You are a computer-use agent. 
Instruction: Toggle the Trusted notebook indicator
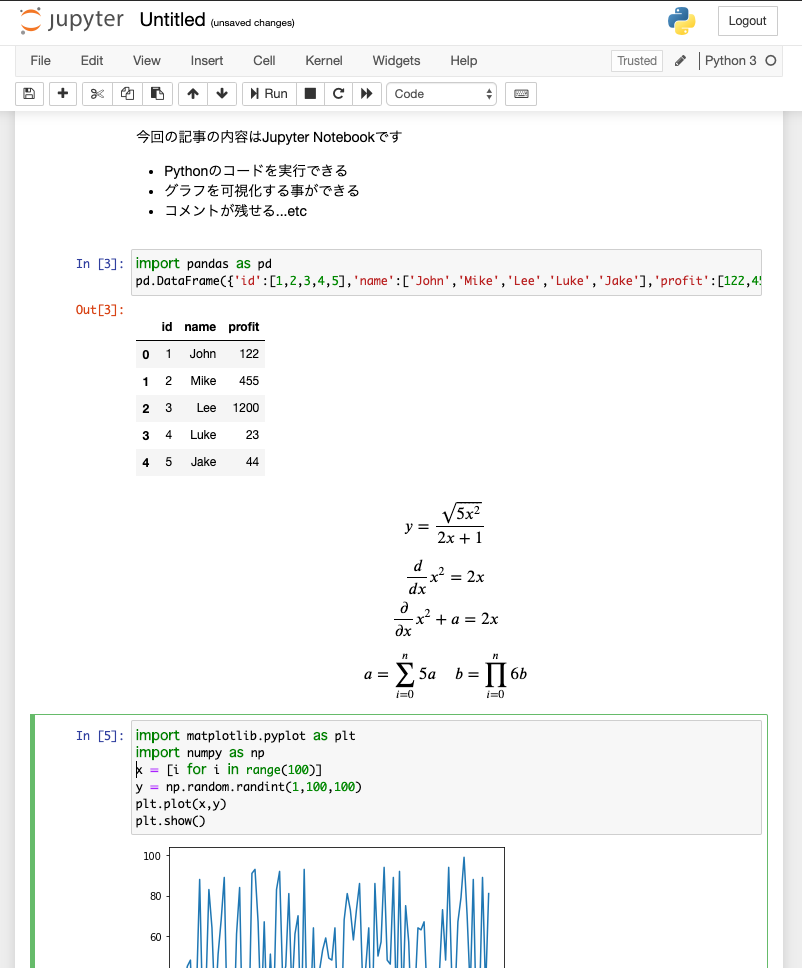[x=637, y=61]
